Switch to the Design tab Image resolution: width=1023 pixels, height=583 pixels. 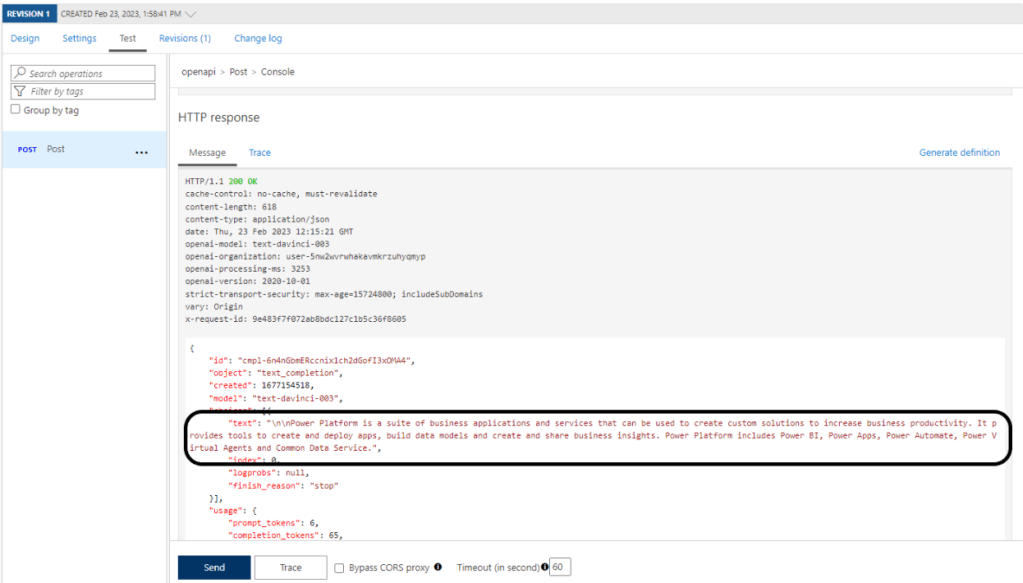[25, 38]
